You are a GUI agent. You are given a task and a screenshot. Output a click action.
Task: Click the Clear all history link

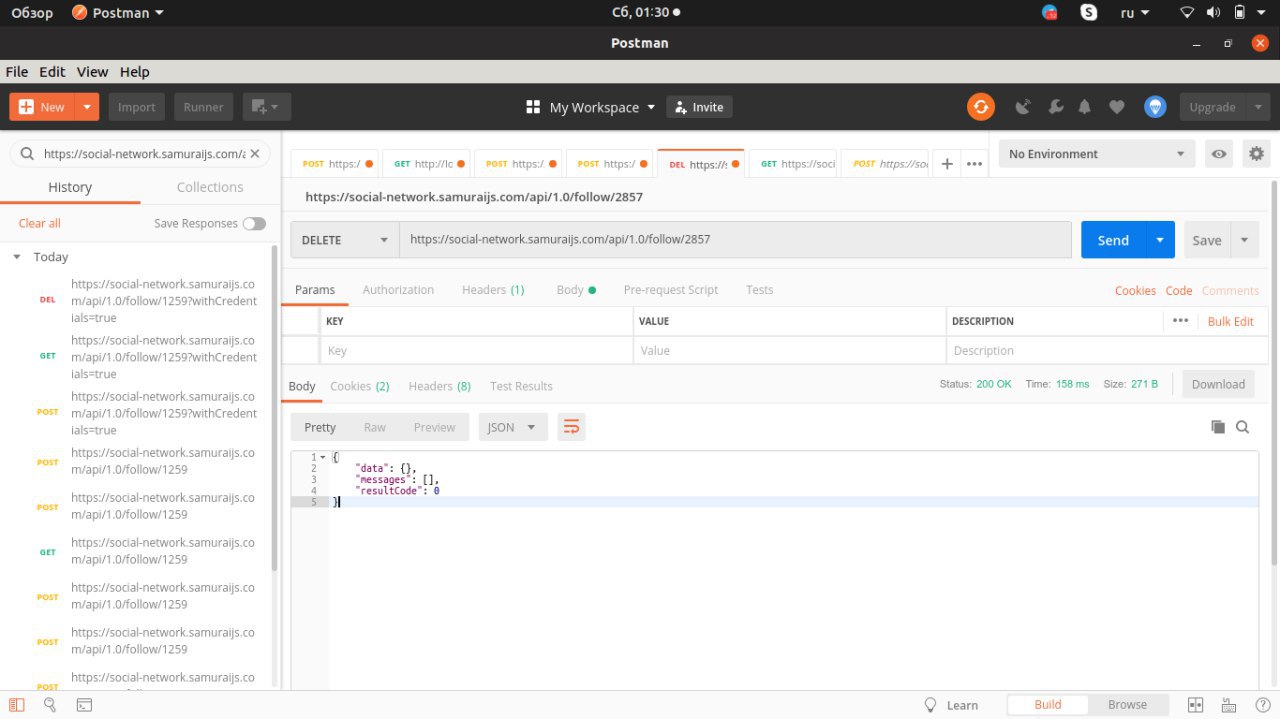(x=39, y=223)
